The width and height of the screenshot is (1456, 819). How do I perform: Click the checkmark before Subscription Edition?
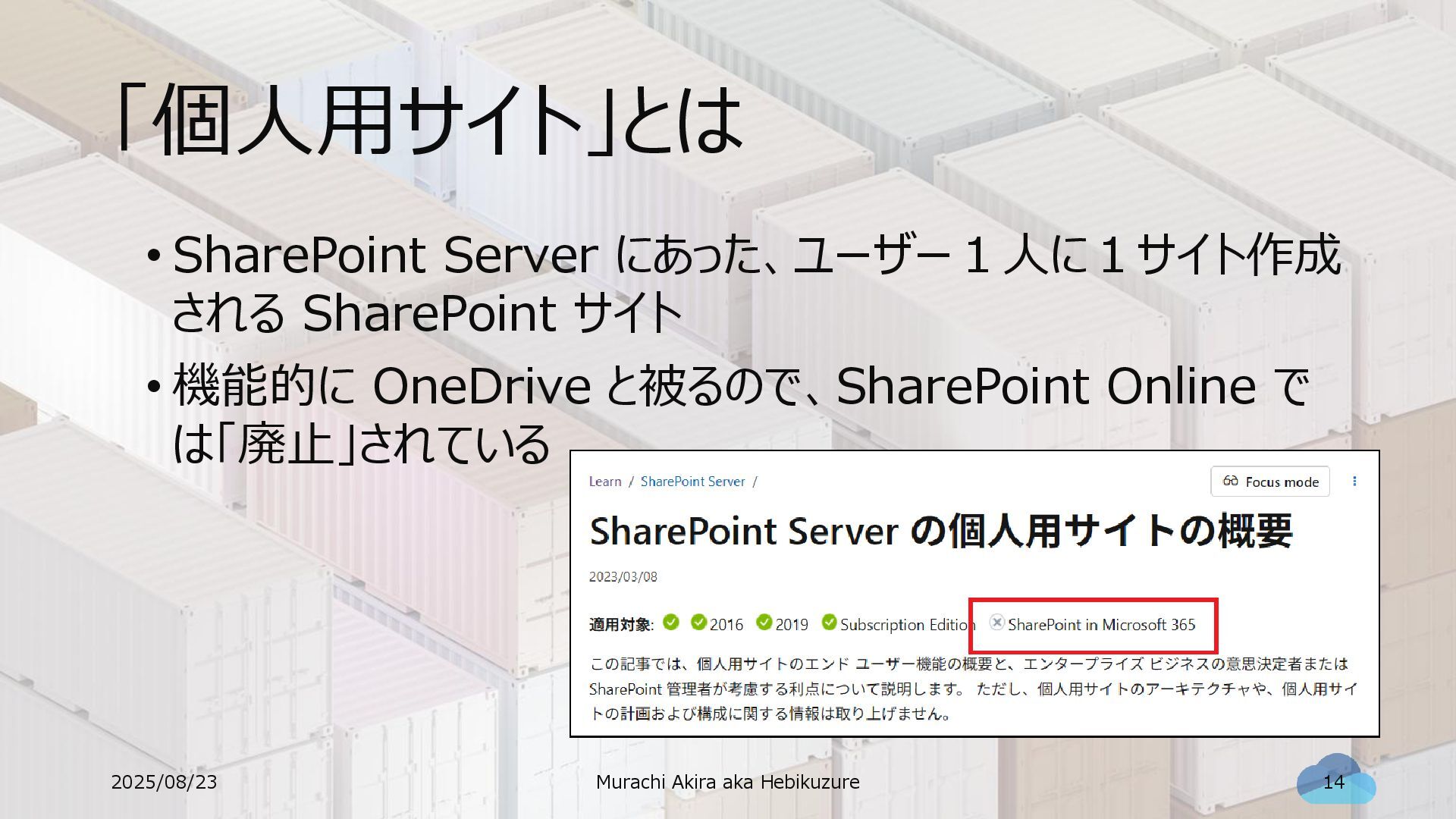click(x=829, y=623)
